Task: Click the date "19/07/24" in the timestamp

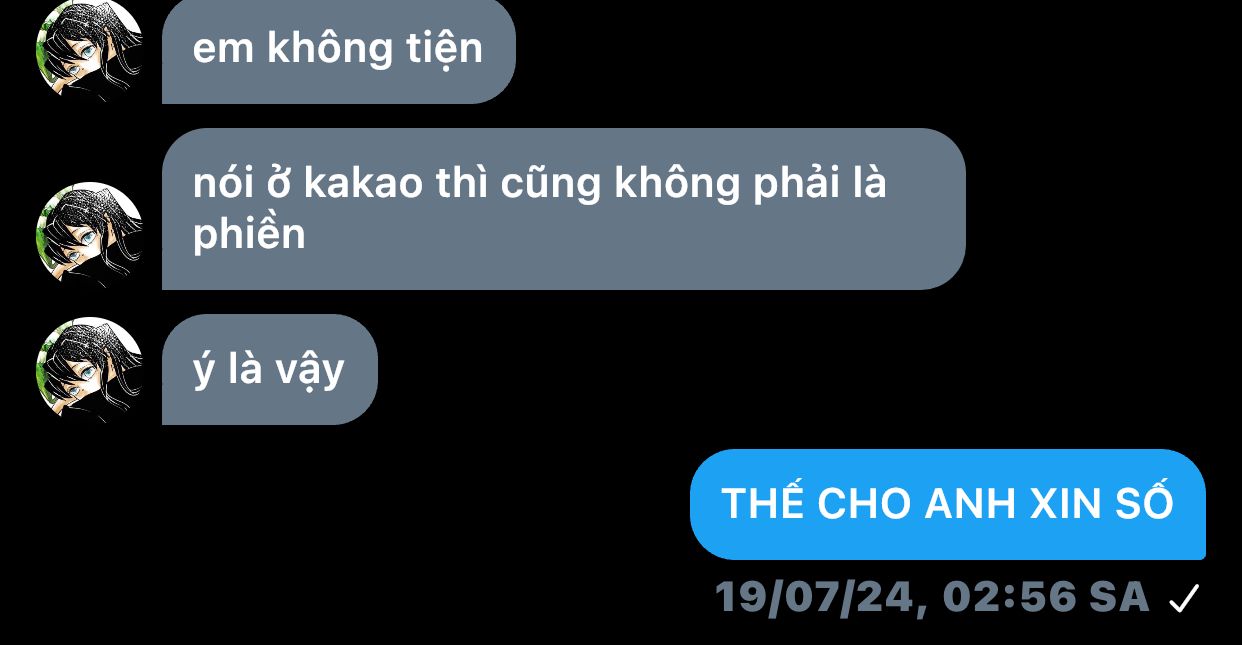Action: (x=815, y=598)
